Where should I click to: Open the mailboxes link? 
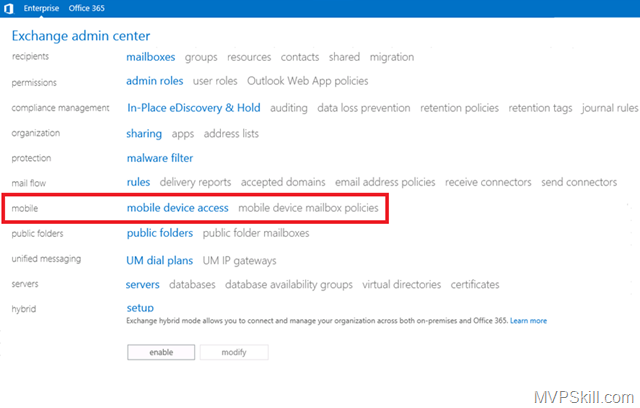151,57
